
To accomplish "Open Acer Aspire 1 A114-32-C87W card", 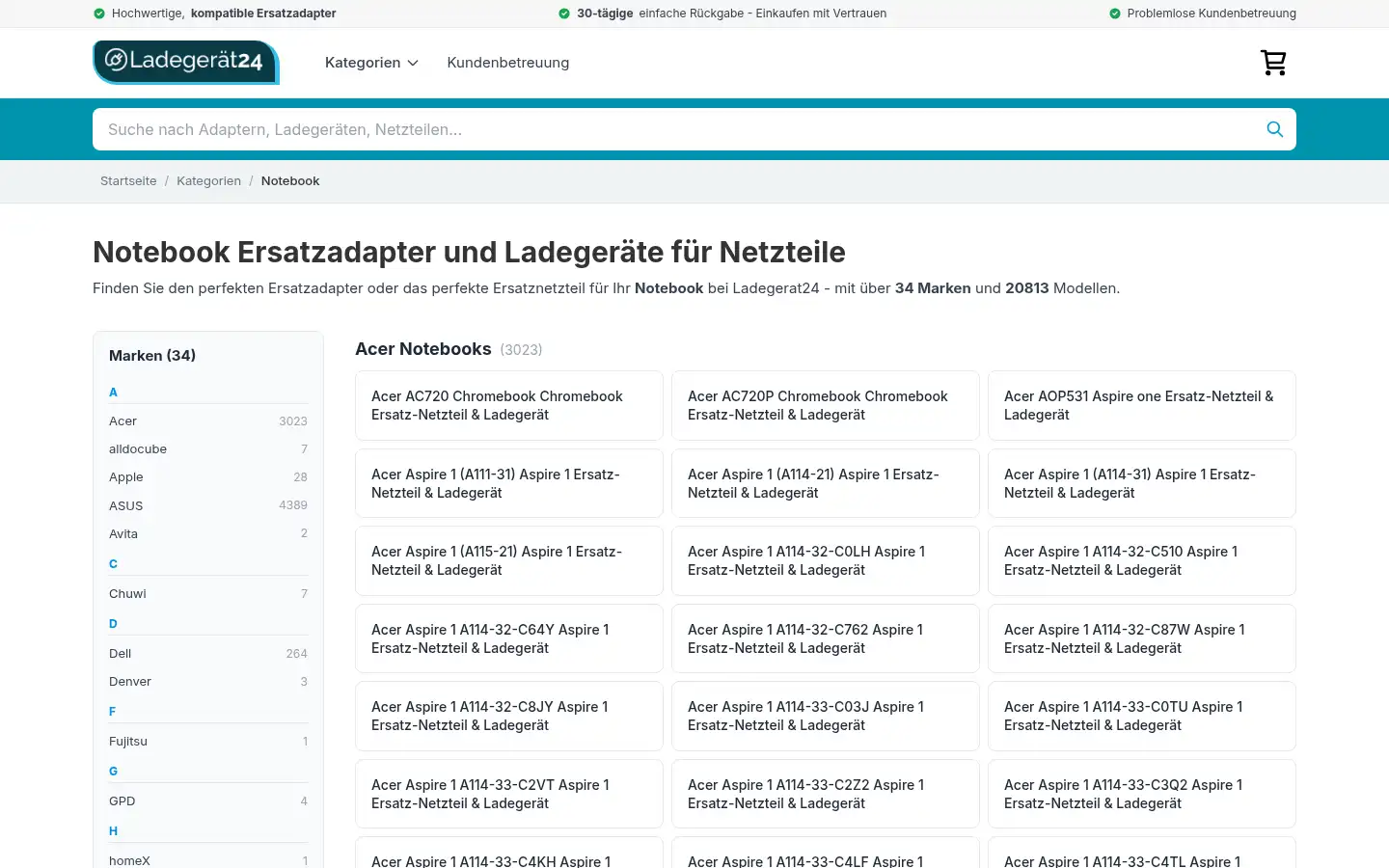I will click(1142, 638).
